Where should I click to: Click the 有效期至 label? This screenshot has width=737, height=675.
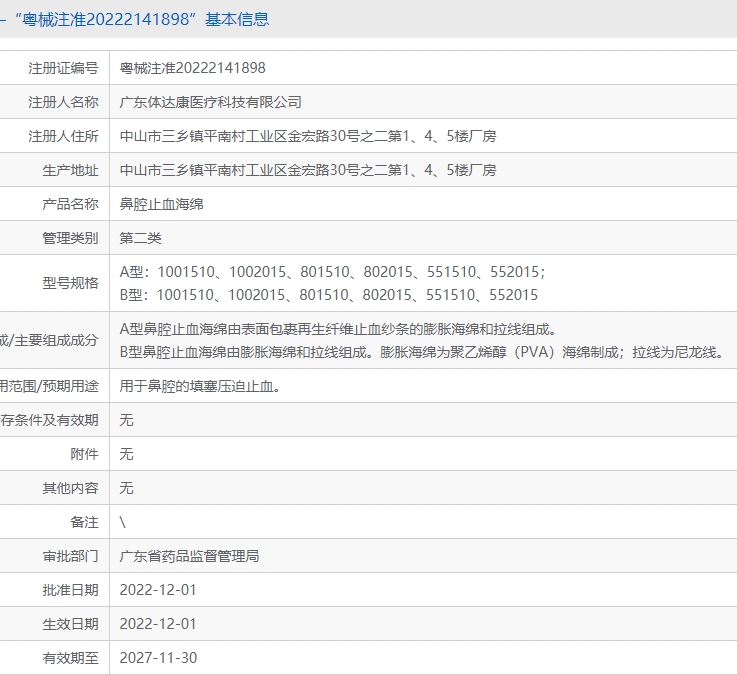pos(71,658)
